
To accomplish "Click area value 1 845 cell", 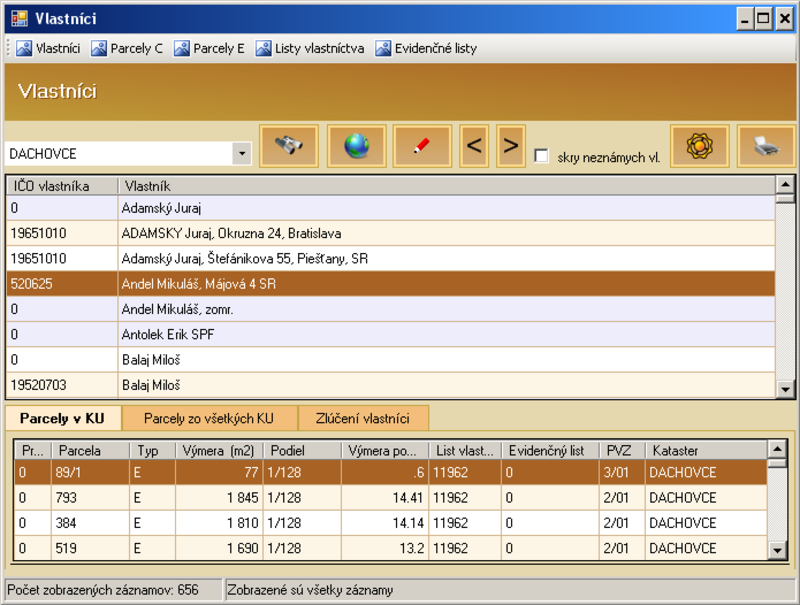I will point(219,497).
